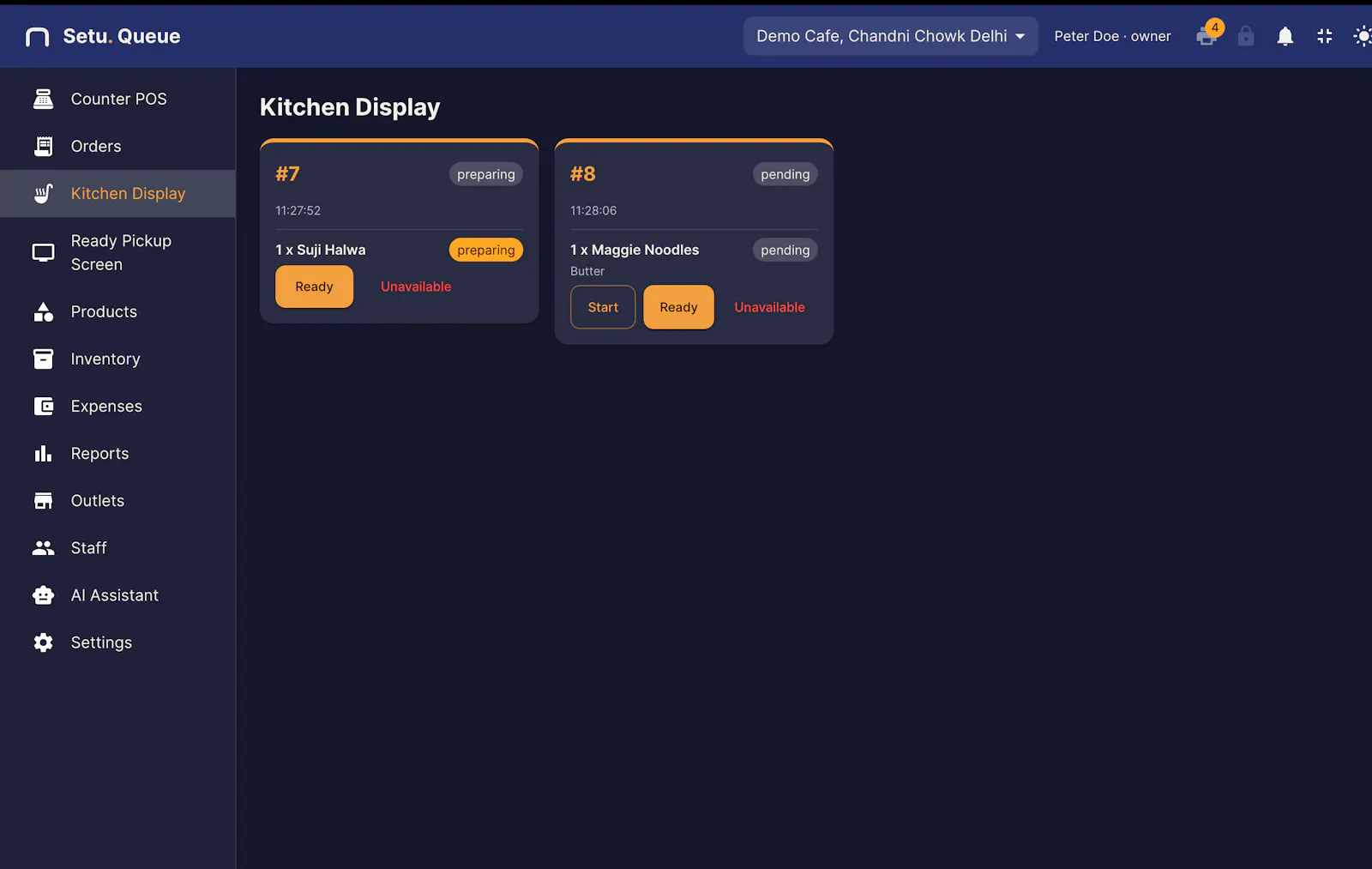Viewport: 1372px width, 869px height.
Task: Click the 1 x Maggie Noodles item text
Action: point(635,250)
